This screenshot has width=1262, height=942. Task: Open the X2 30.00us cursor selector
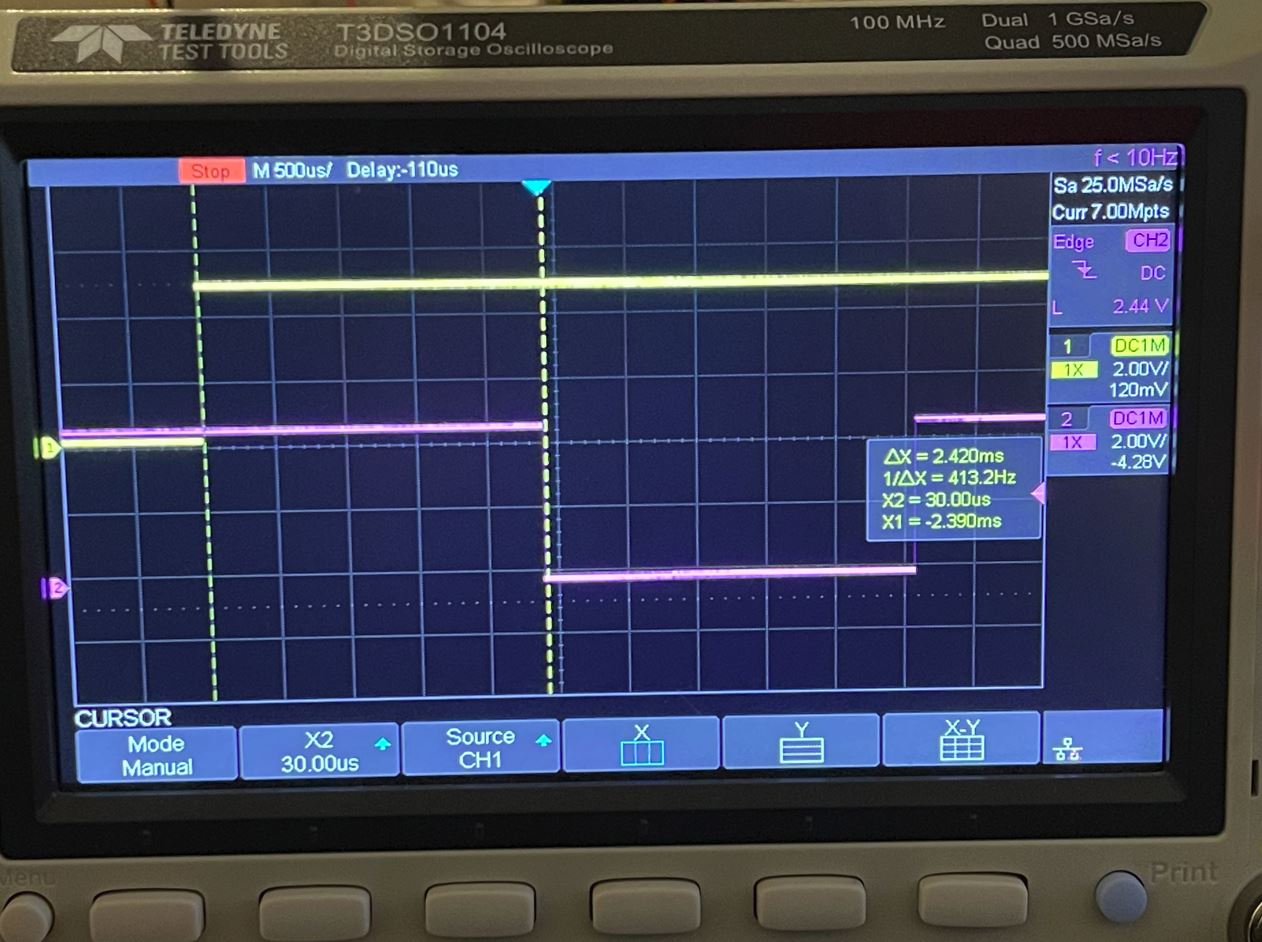point(319,750)
